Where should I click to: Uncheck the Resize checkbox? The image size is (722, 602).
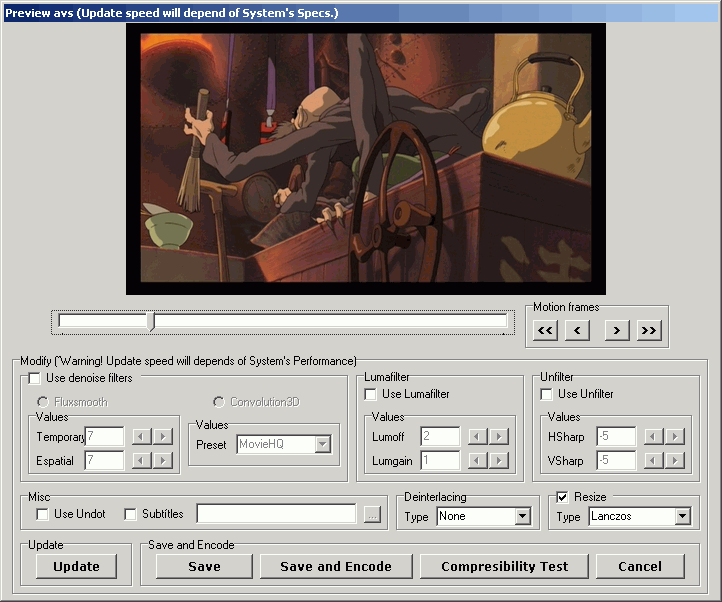point(562,497)
